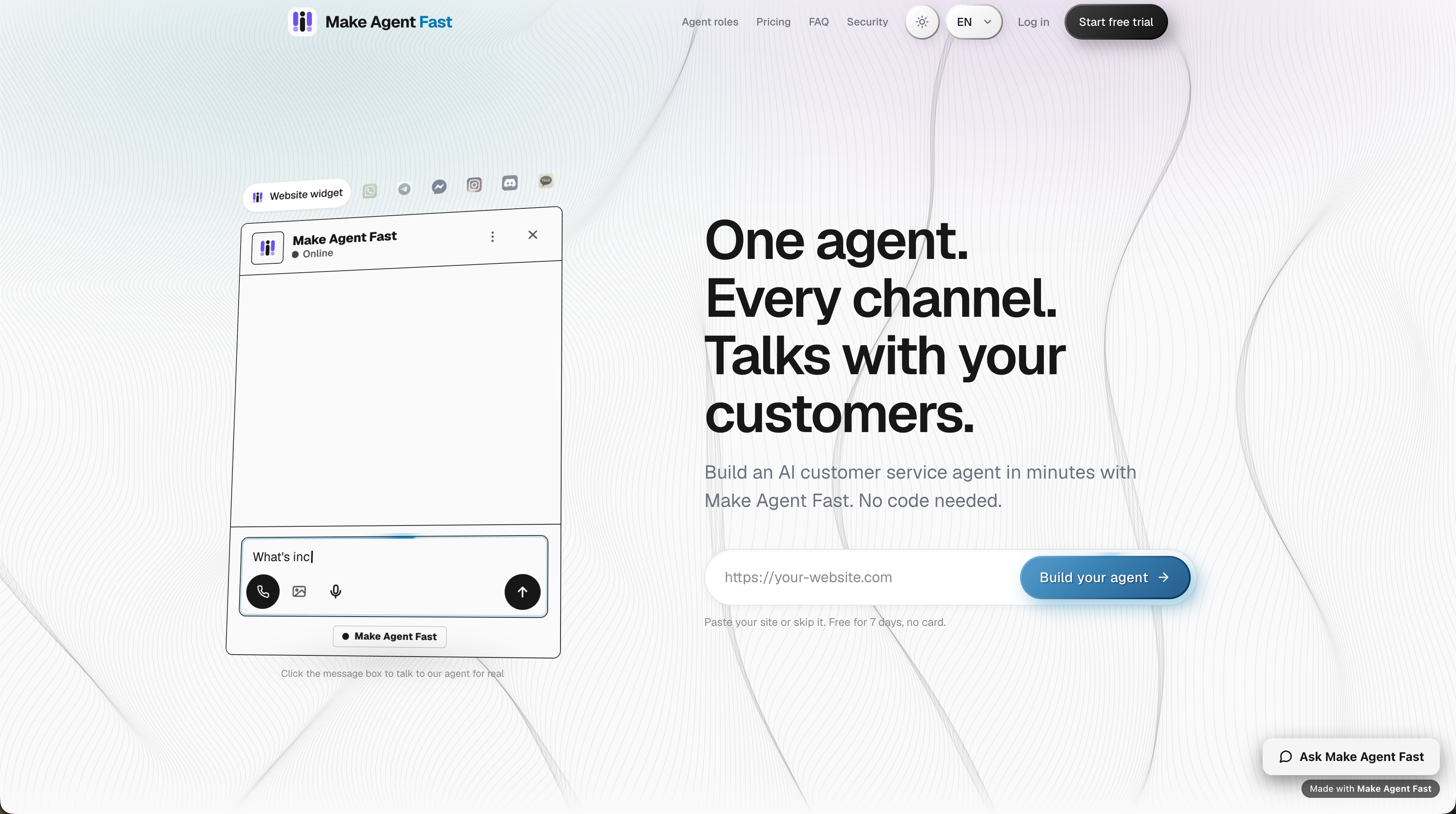Start a voice call in chat widget
Screen dimensions: 1456x814
[x=263, y=591]
